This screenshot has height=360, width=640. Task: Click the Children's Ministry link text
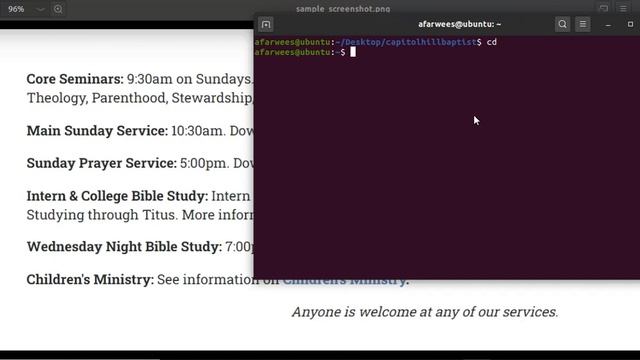tap(345, 280)
